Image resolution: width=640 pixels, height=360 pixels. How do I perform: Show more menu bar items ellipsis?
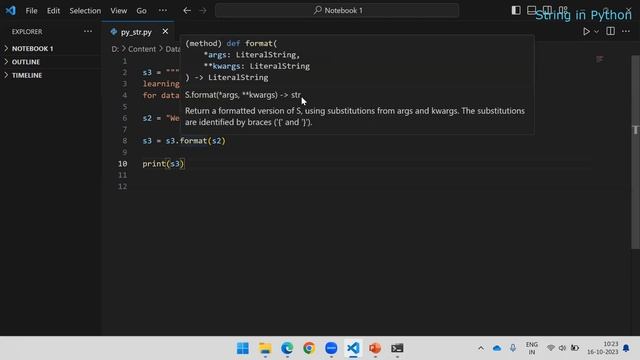[x=162, y=11]
